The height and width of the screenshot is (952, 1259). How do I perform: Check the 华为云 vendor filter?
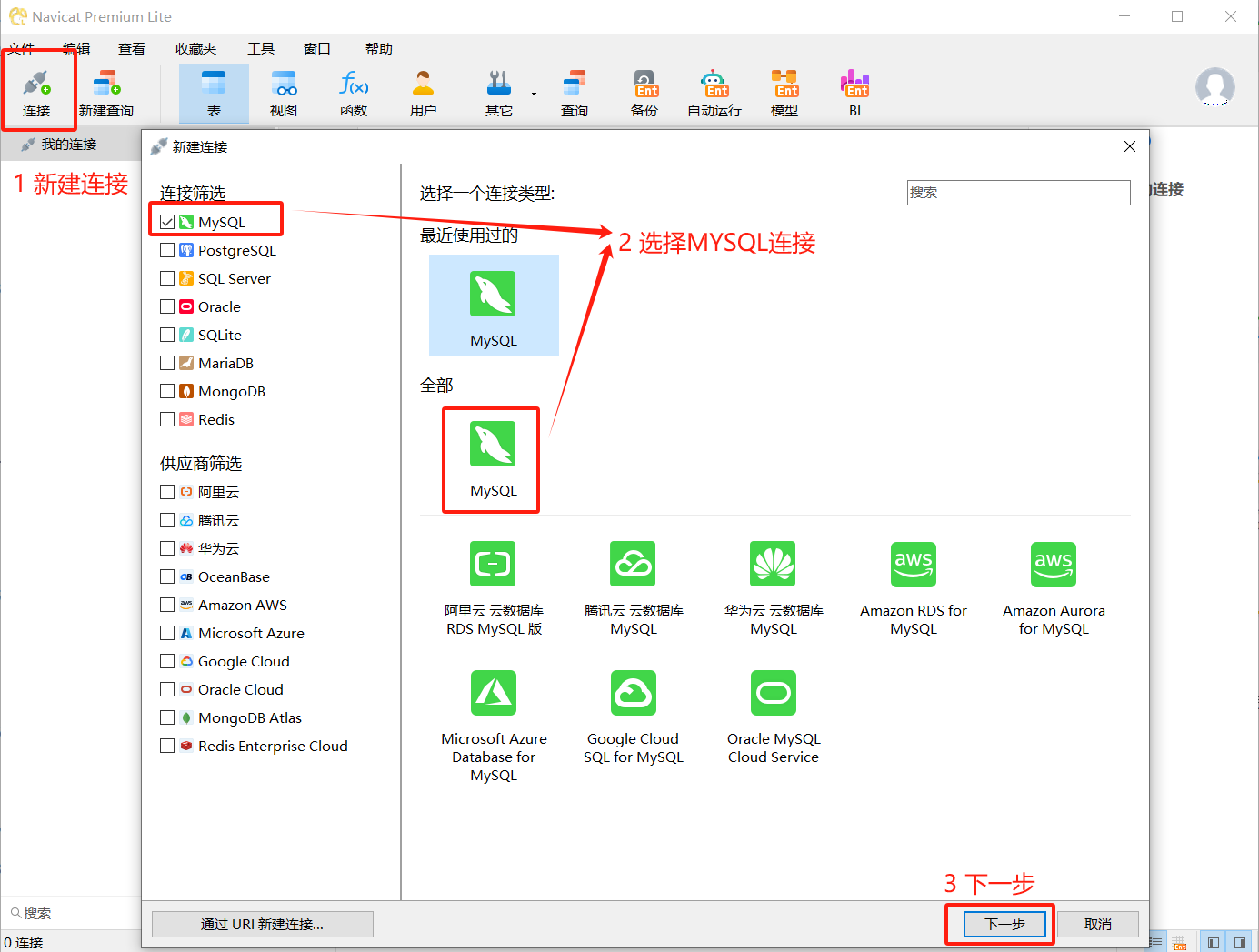[x=167, y=548]
